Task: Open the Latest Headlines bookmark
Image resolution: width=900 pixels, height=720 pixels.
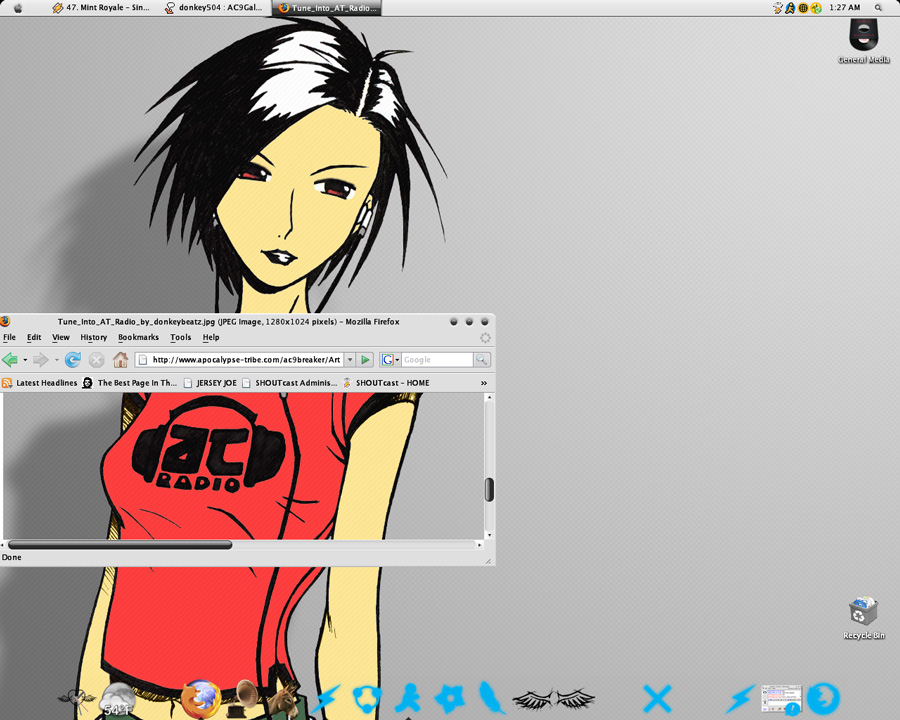Action: coord(40,383)
